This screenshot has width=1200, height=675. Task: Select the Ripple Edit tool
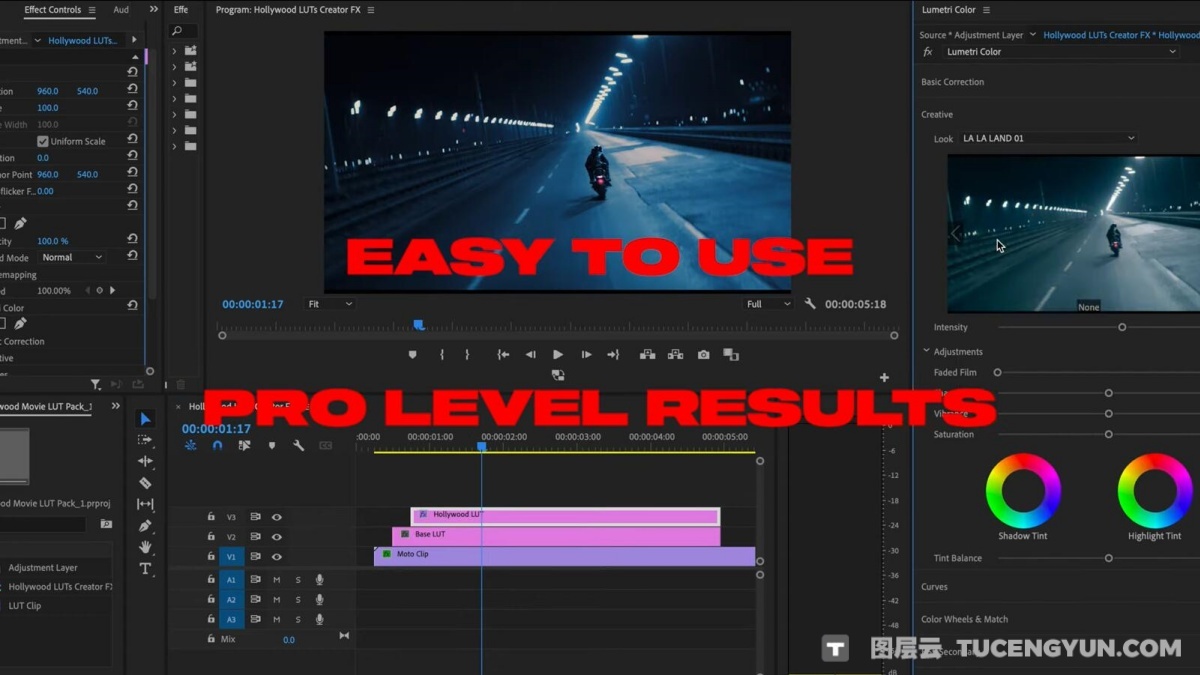click(145, 461)
